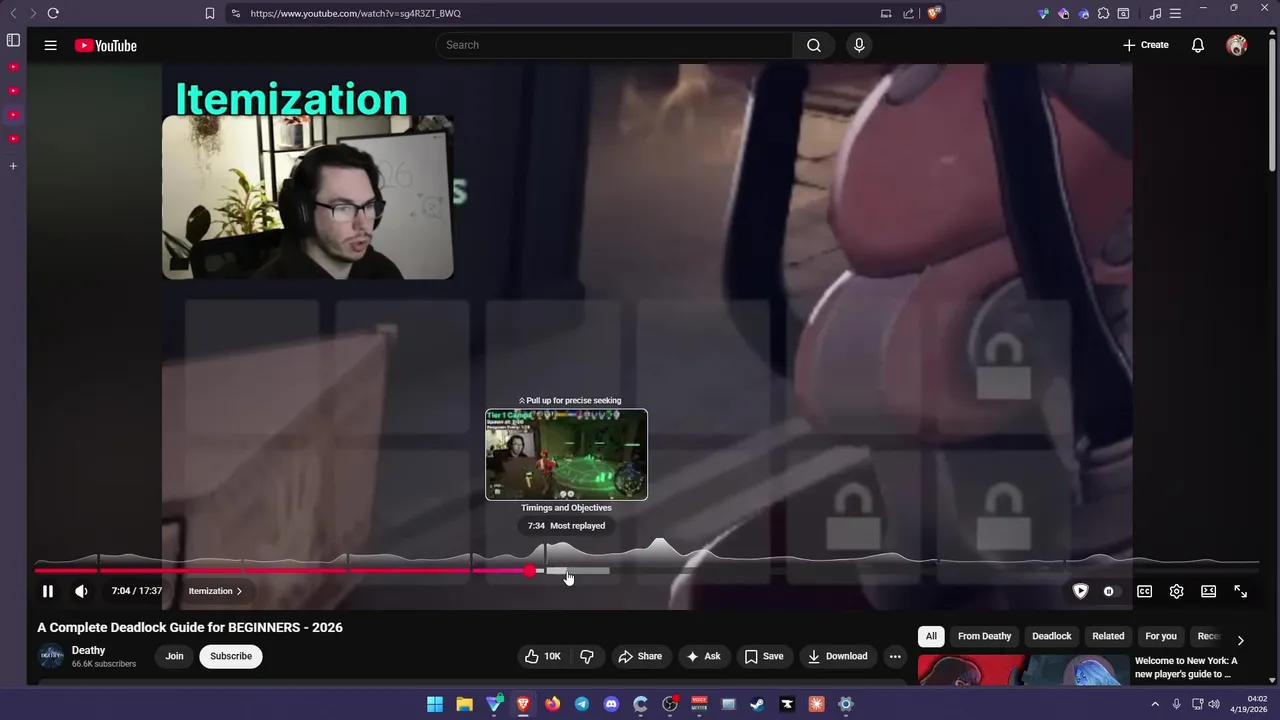The width and height of the screenshot is (1280, 720).
Task: Search with your voice microphone
Action: point(859,45)
